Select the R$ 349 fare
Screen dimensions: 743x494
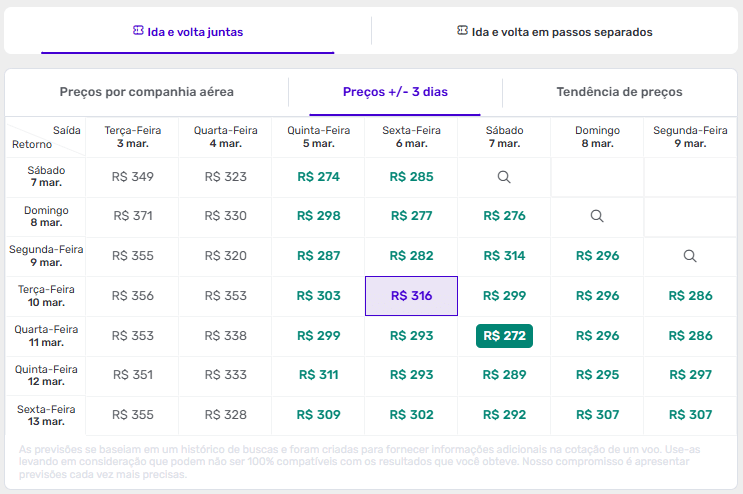point(133,177)
